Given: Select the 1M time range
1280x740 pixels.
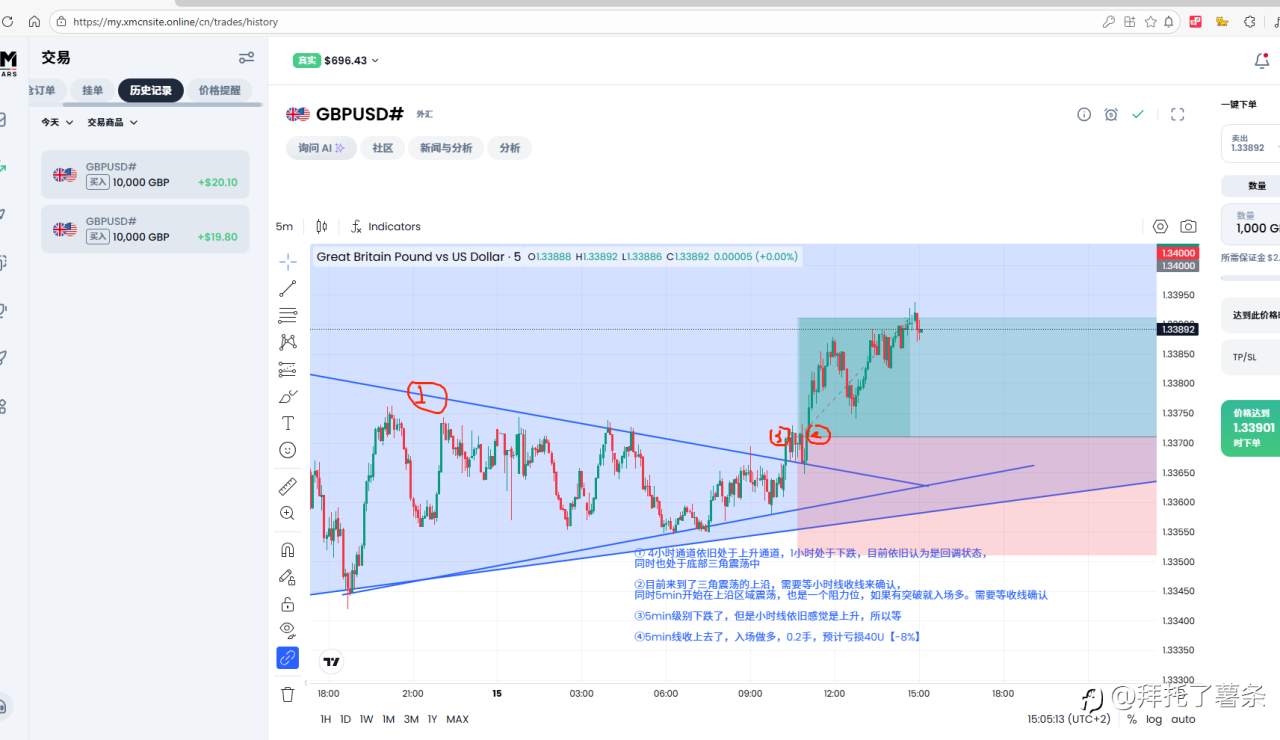Looking at the screenshot, I should 388,719.
